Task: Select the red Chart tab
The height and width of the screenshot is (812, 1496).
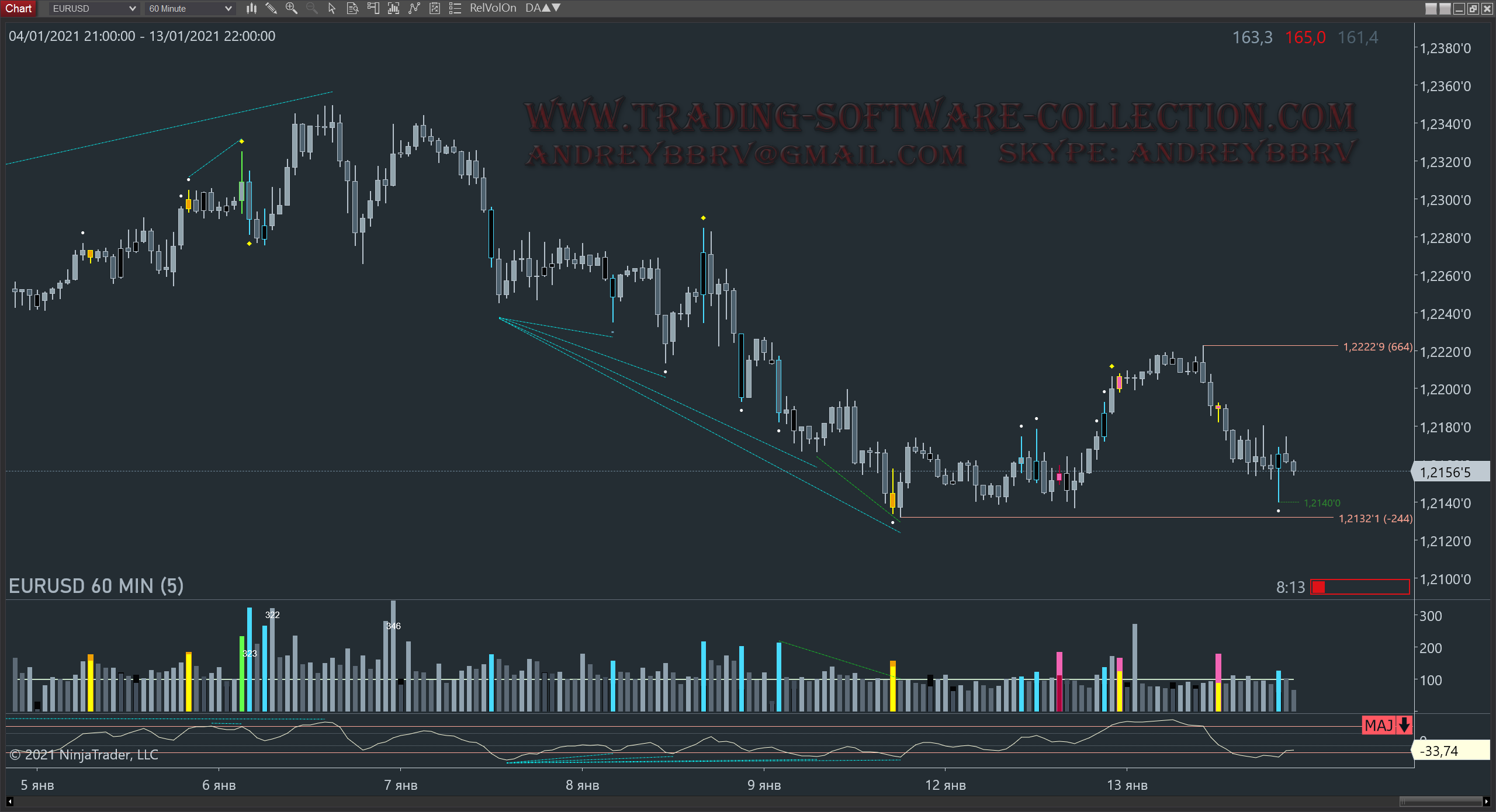Action: pyautogui.click(x=19, y=8)
